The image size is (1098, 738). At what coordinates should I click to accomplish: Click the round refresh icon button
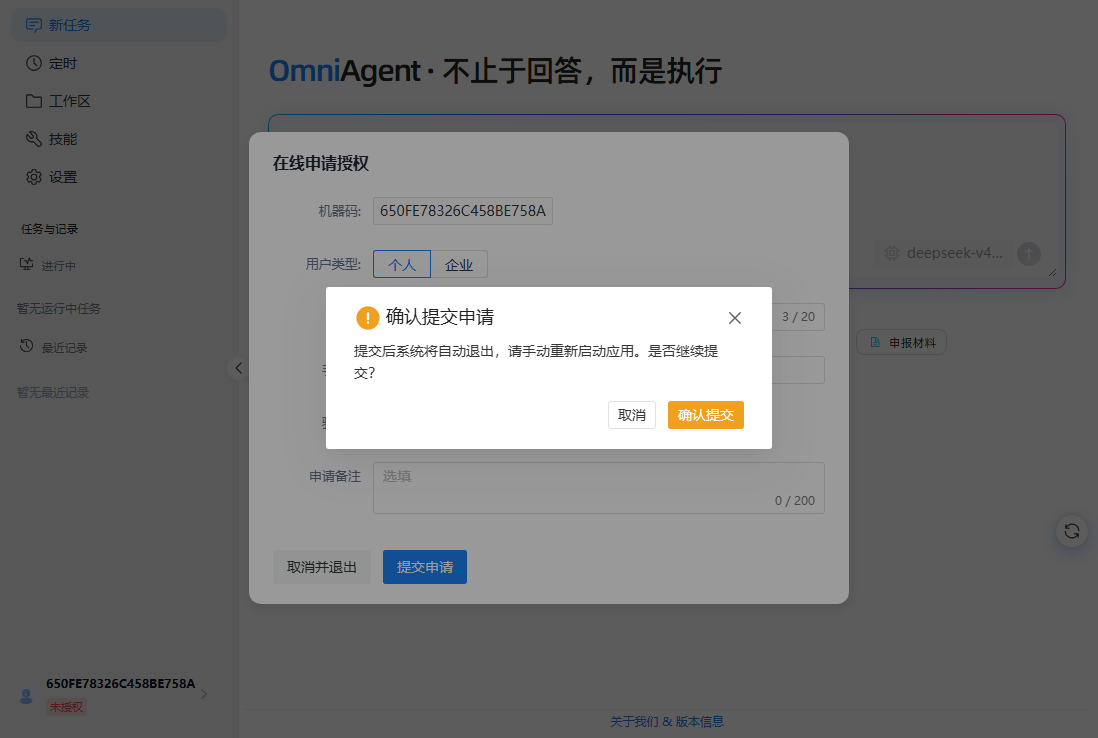point(1071,531)
